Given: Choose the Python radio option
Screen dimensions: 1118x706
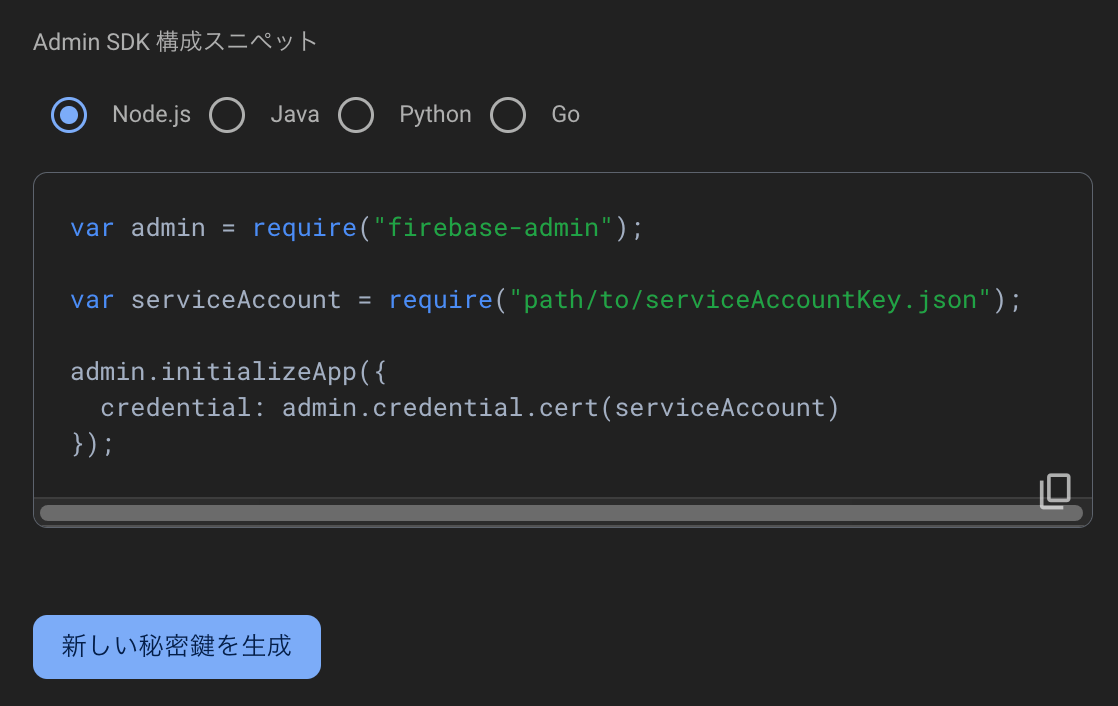Looking at the screenshot, I should [x=356, y=115].
